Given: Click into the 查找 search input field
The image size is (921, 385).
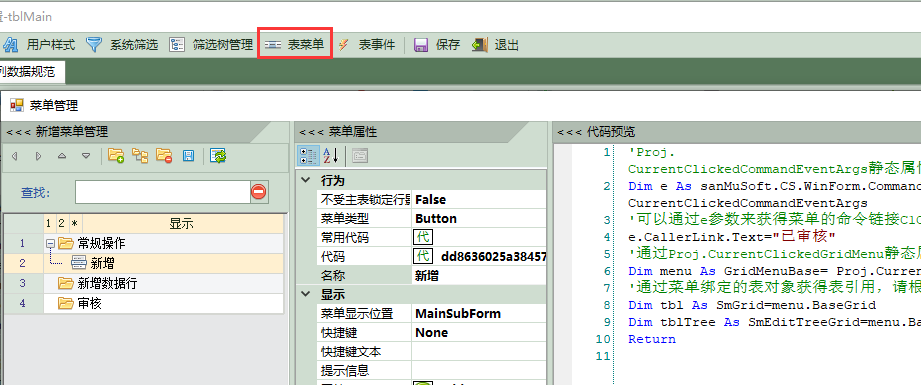Looking at the screenshot, I should pos(163,192).
